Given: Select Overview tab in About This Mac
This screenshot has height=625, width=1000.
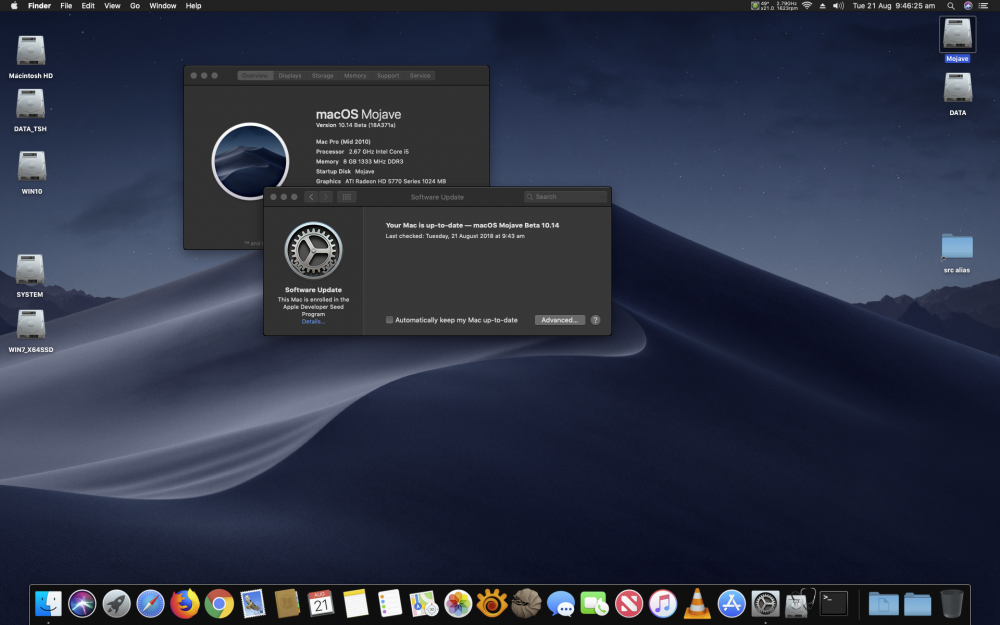Looking at the screenshot, I should click(x=255, y=75).
